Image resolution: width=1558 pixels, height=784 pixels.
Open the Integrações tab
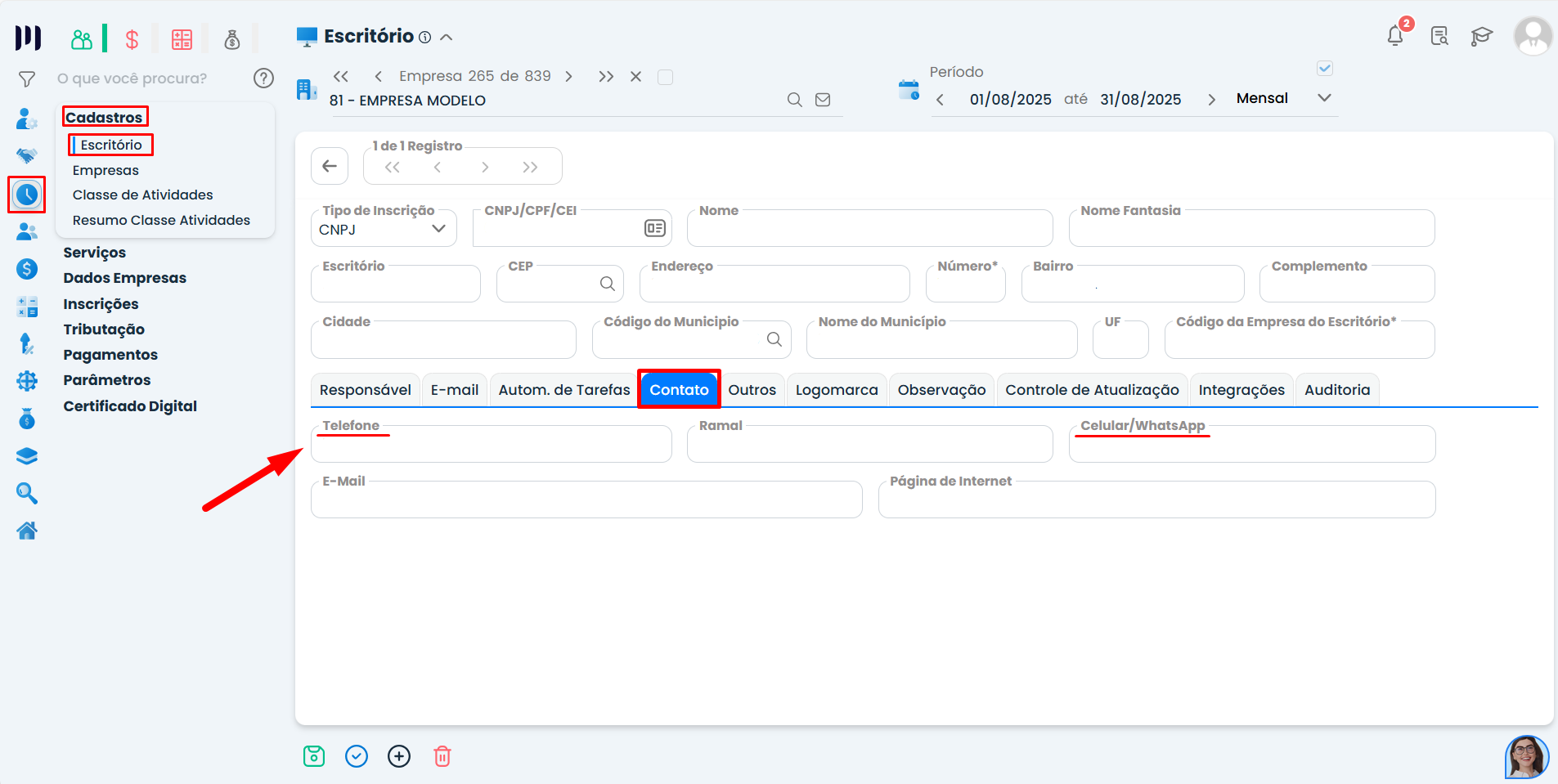pyautogui.click(x=1241, y=390)
